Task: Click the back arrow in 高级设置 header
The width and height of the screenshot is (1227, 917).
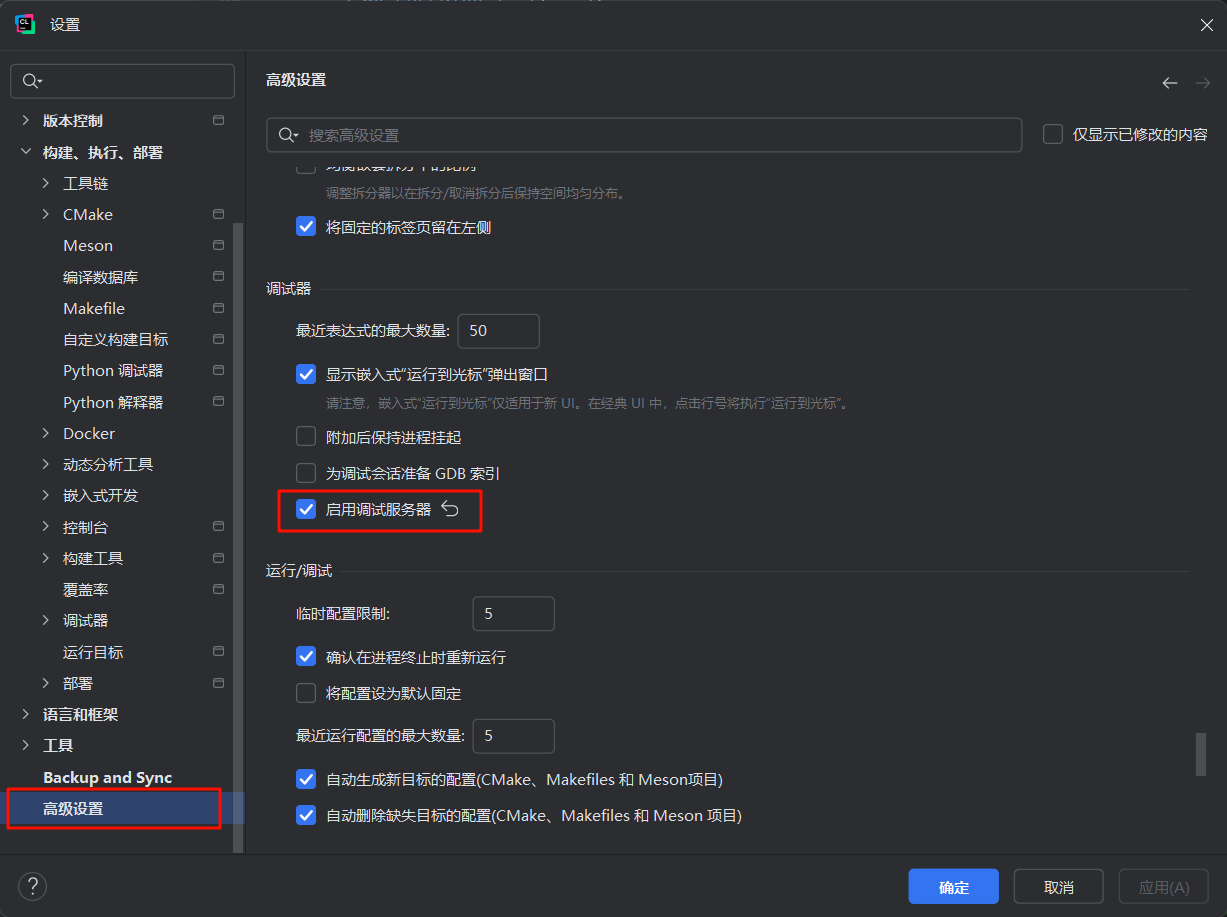Action: click(x=1170, y=83)
